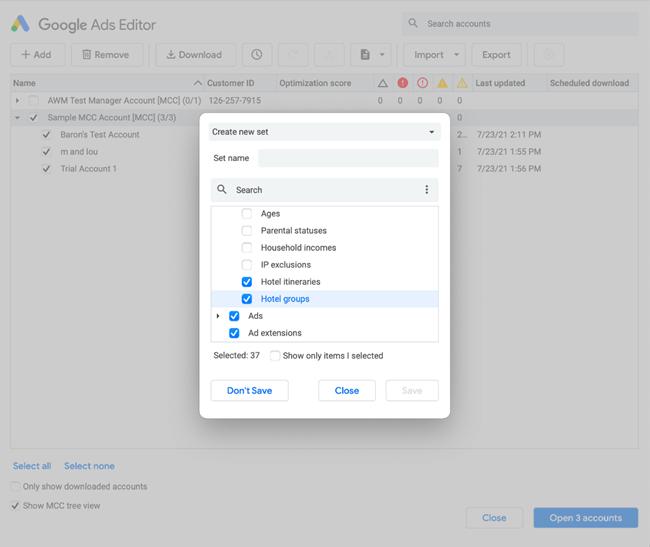Click the schedule download clock icon
Image resolution: width=650 pixels, height=547 pixels.
[x=257, y=55]
